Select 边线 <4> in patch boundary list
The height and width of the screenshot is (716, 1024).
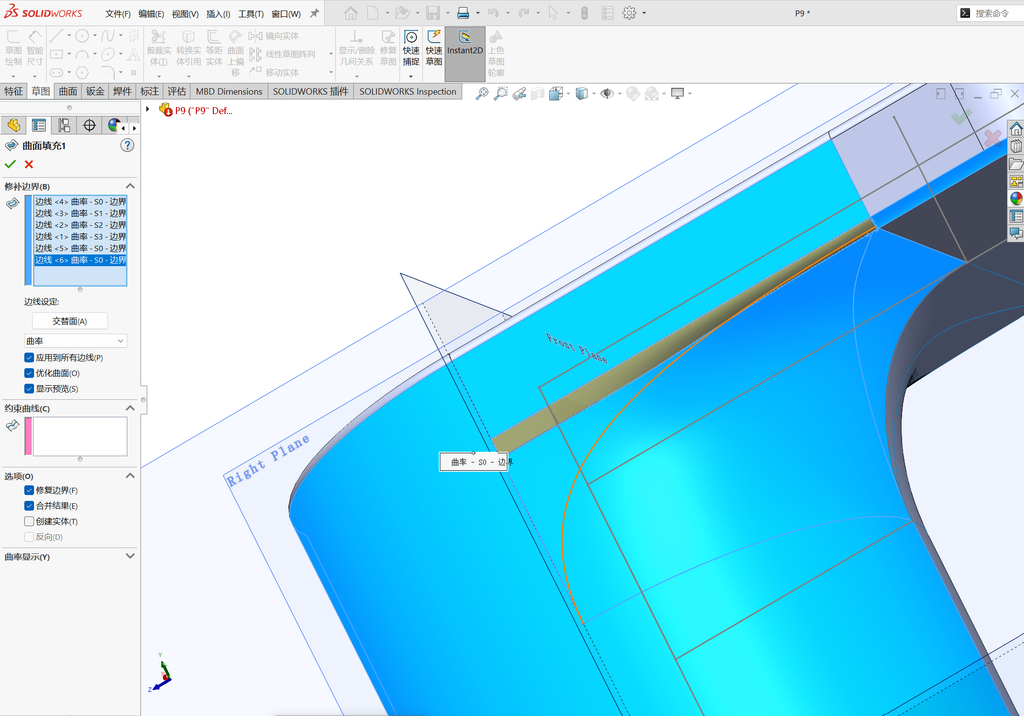click(x=80, y=202)
